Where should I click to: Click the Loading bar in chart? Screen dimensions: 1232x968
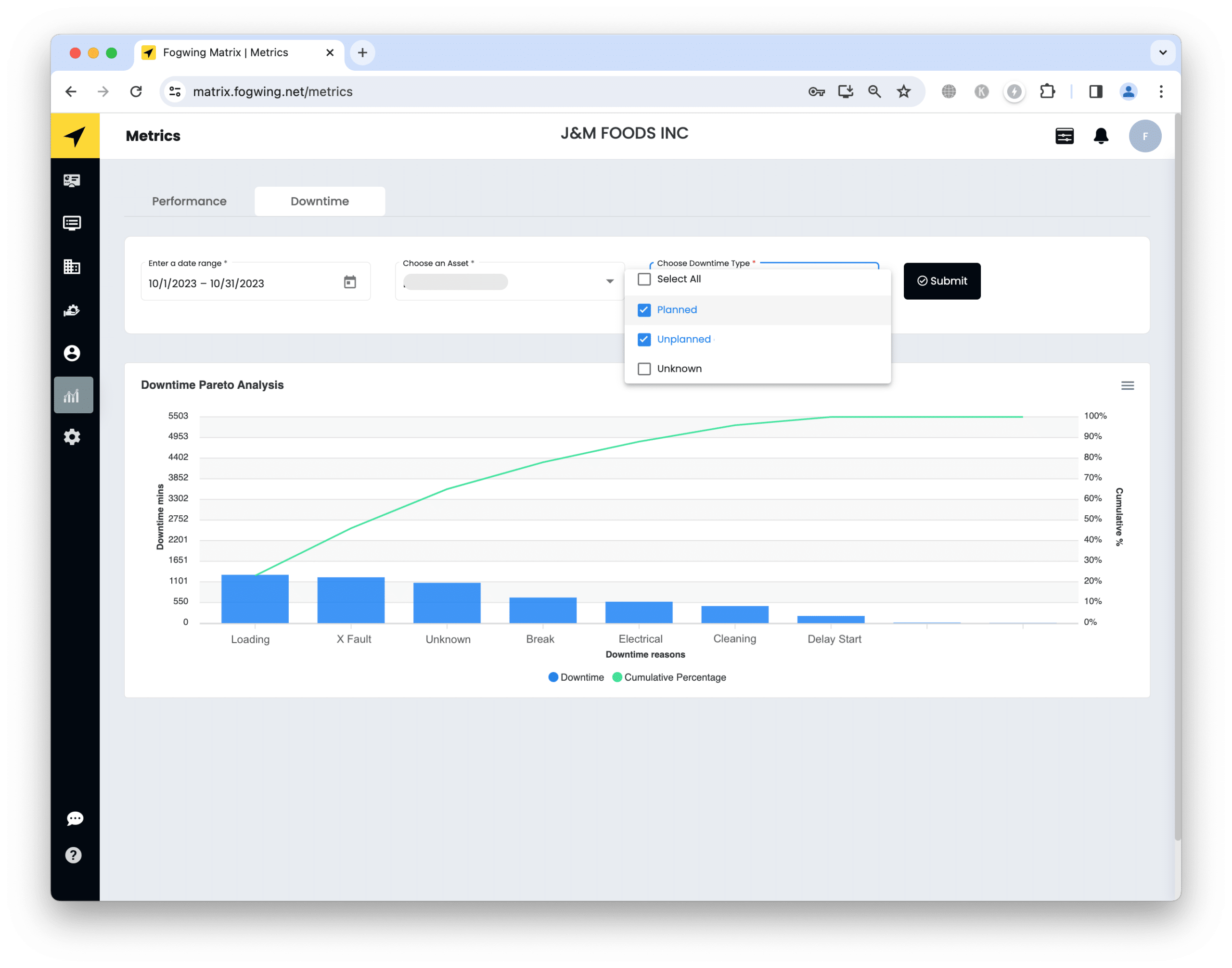(255, 599)
